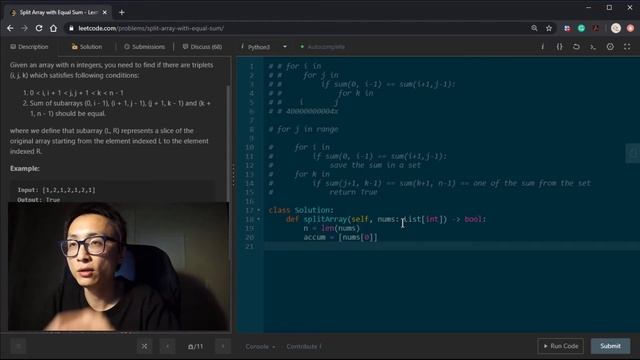Click the 'save the sum in a set' comment
The width and height of the screenshot is (640, 360).
375,165
